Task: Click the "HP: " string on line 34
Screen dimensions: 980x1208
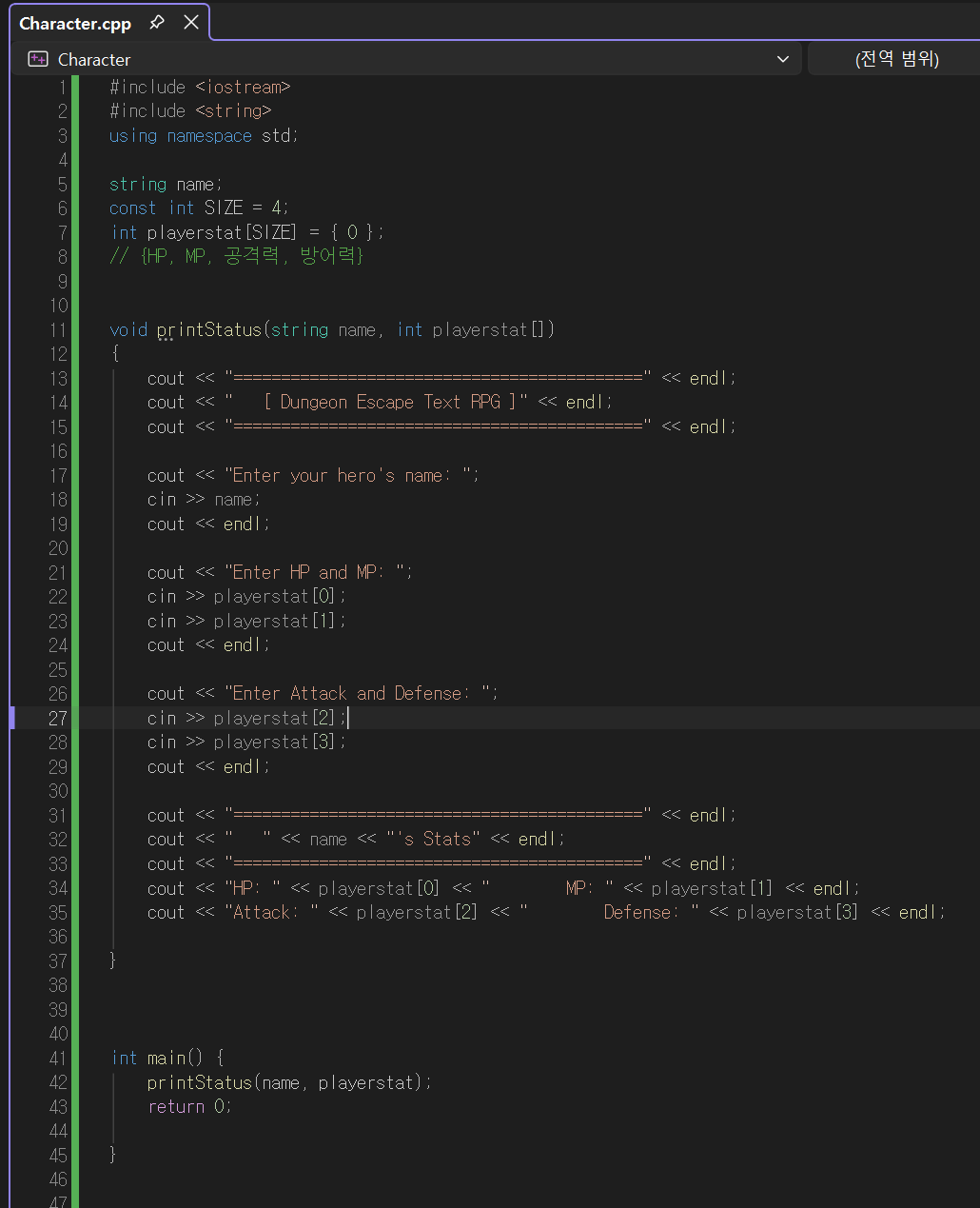Action: tap(252, 888)
